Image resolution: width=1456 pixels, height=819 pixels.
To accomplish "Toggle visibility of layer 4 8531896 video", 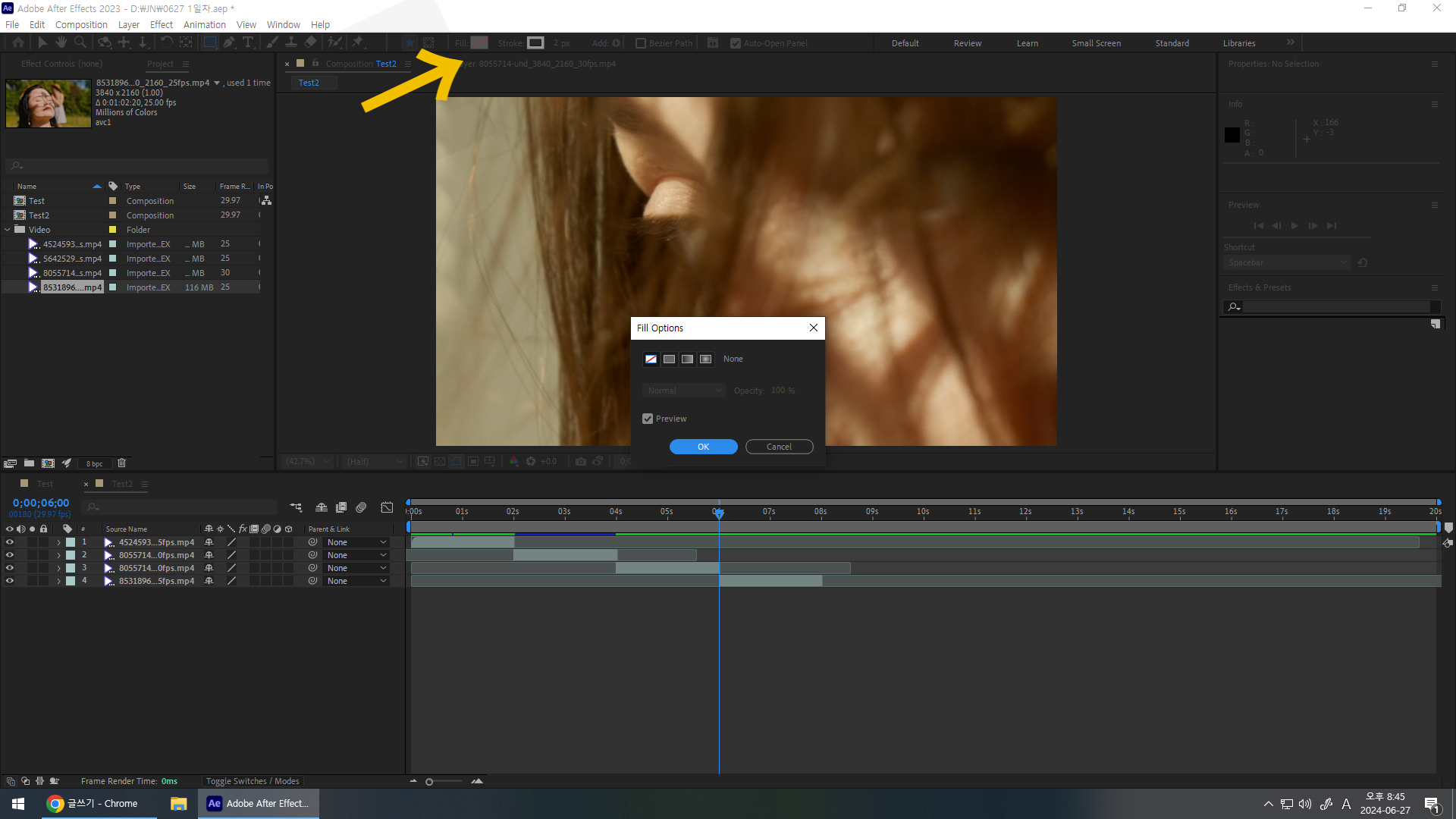I will click(10, 581).
